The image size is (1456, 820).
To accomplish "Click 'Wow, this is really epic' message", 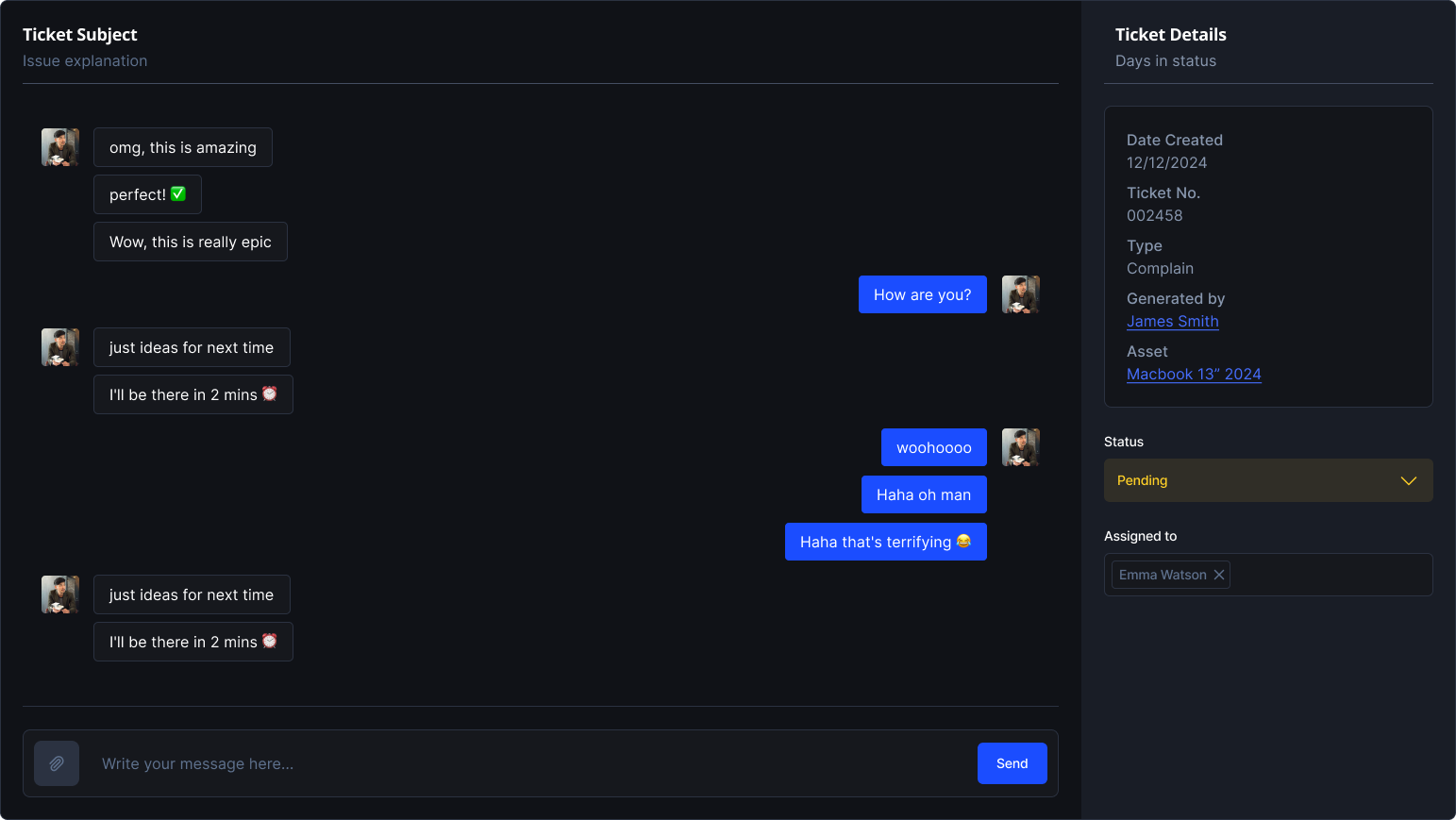I will (x=191, y=242).
